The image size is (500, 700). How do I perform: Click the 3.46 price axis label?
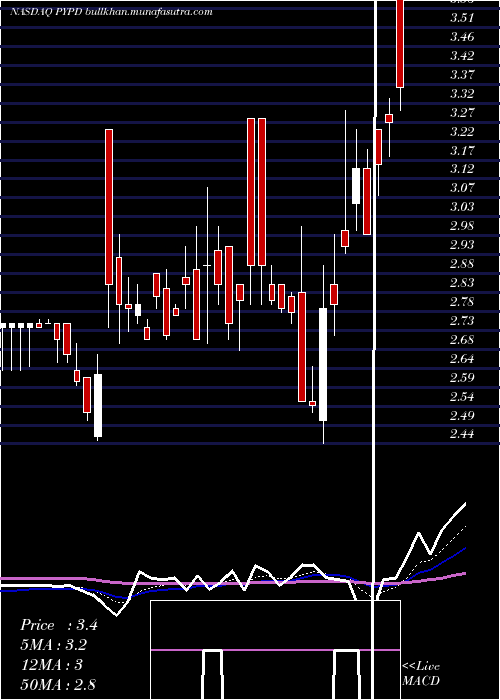point(461,37)
